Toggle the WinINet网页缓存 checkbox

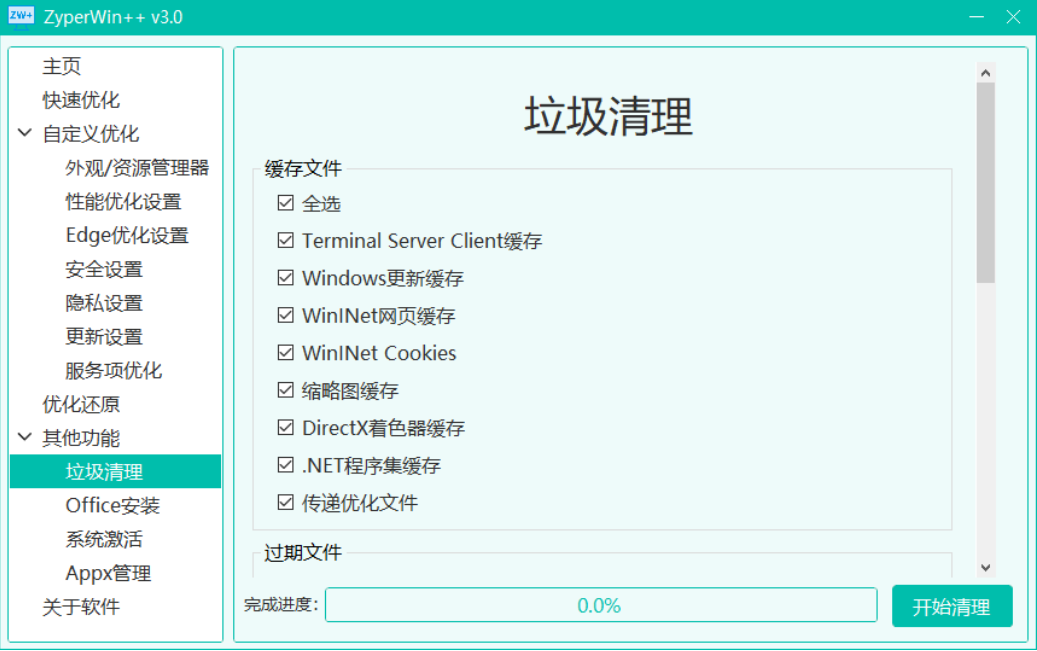[286, 315]
